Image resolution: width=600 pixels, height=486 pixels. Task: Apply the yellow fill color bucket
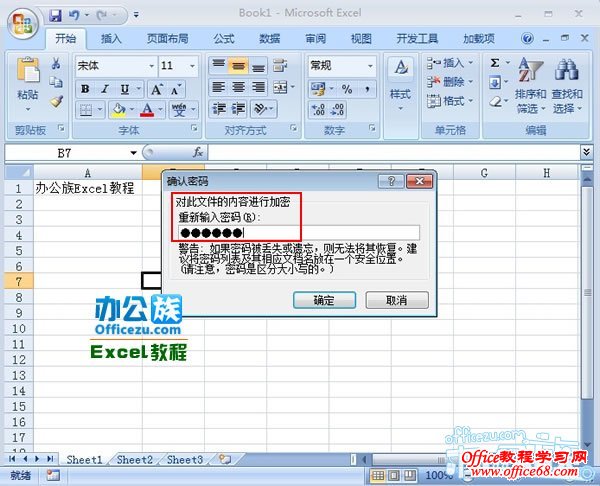click(x=119, y=110)
